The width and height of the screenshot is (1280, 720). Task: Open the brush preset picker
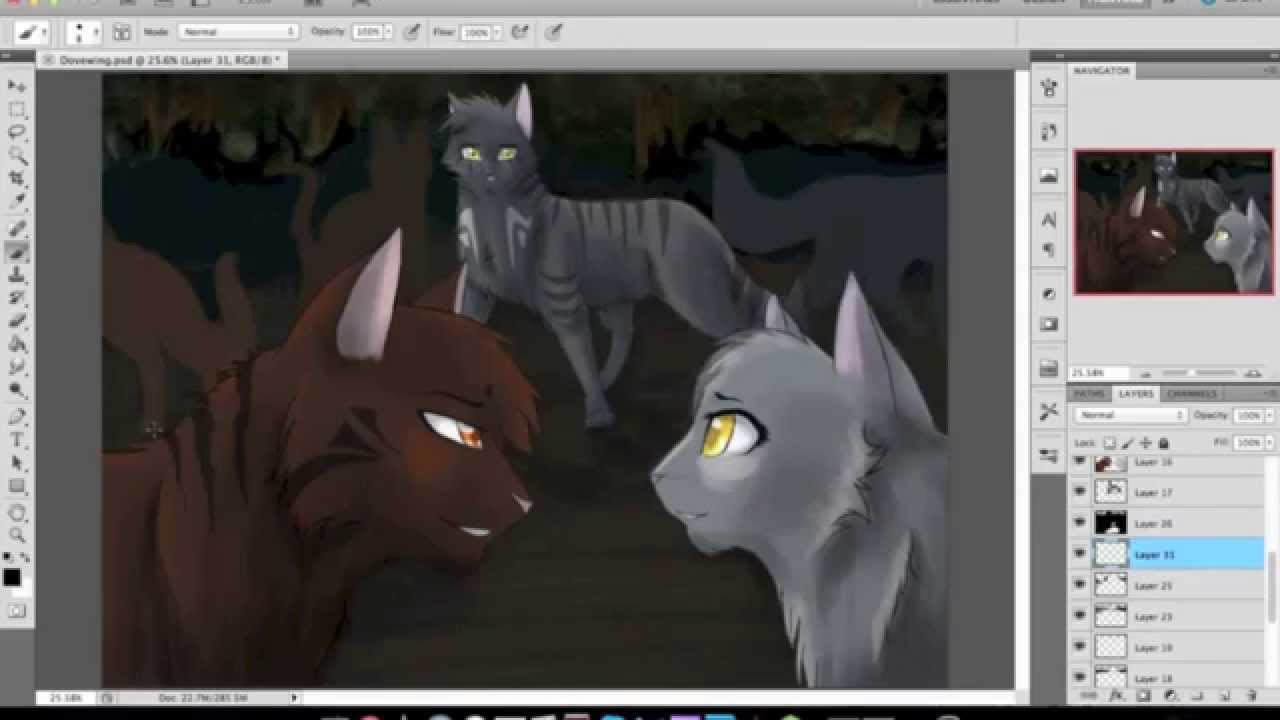point(83,32)
